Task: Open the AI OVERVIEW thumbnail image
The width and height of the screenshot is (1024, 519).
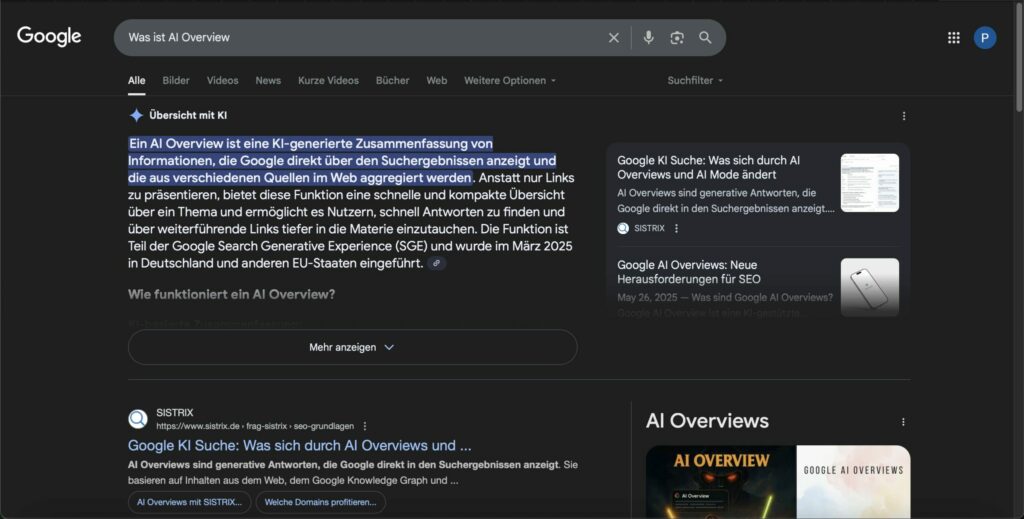Action: 720,482
